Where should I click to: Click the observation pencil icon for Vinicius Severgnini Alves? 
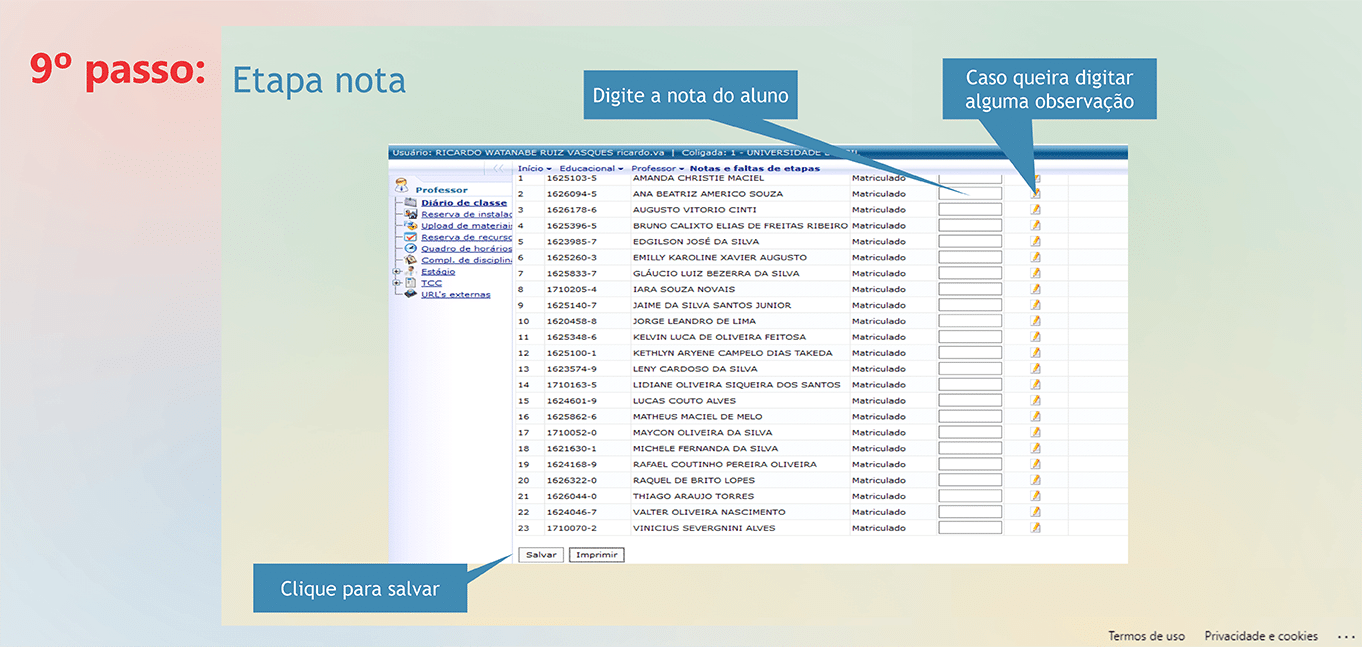click(x=1036, y=528)
